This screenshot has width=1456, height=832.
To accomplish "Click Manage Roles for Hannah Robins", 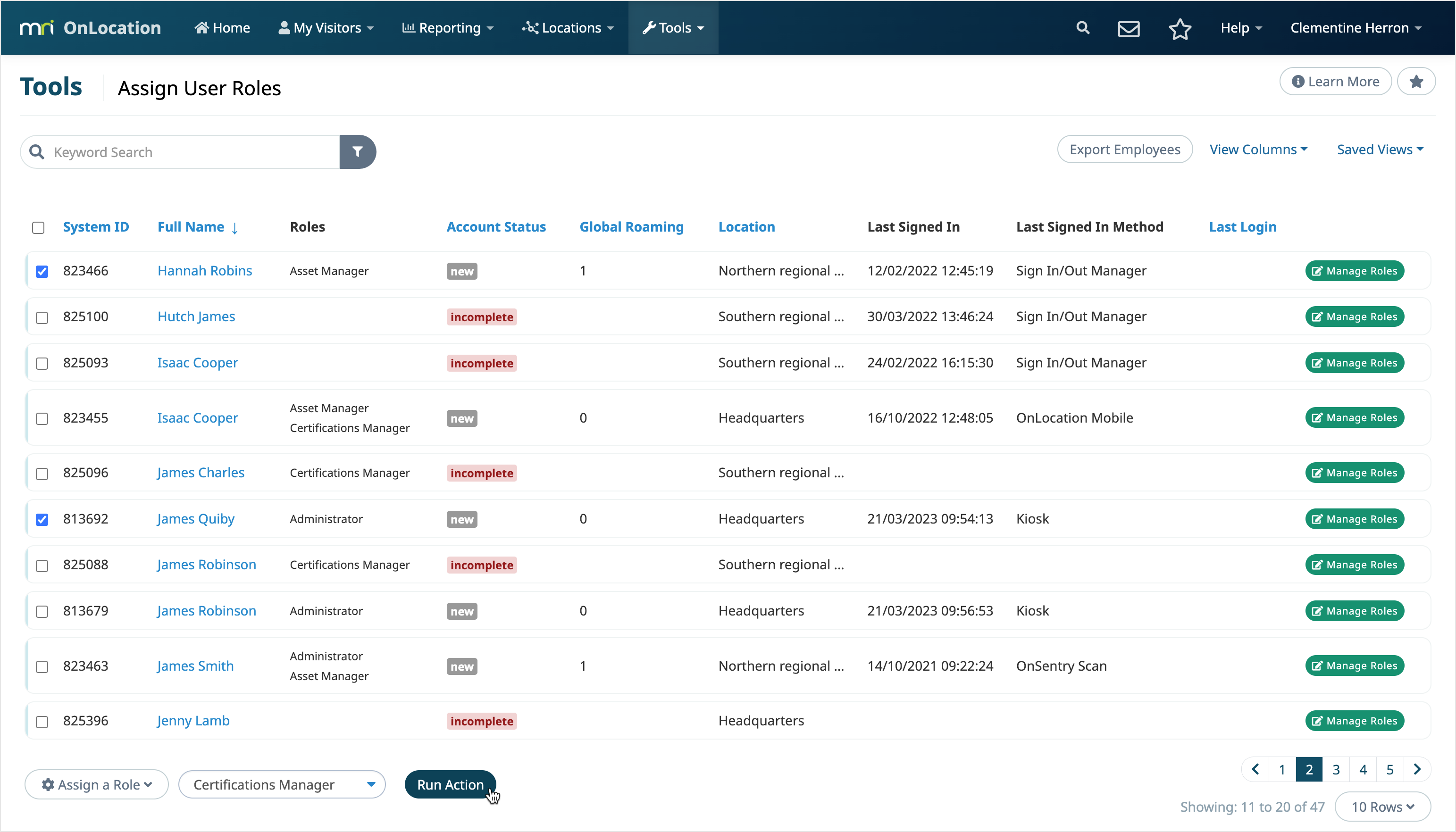I will [1354, 271].
